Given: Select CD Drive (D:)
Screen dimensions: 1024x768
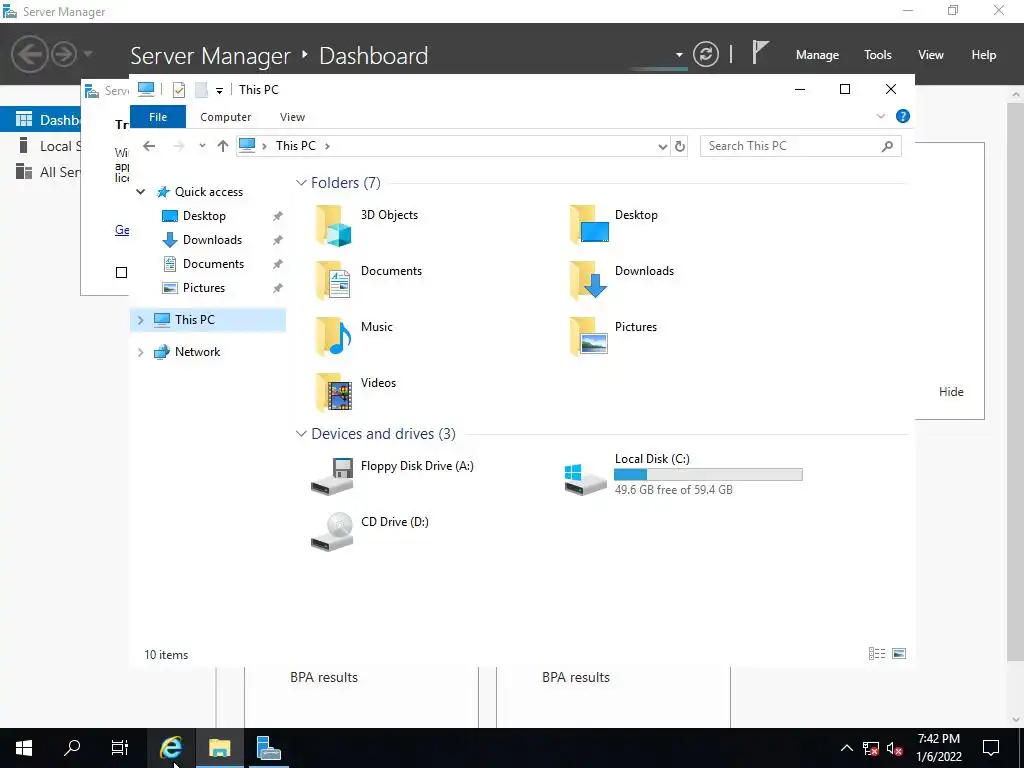Looking at the screenshot, I should [370, 532].
